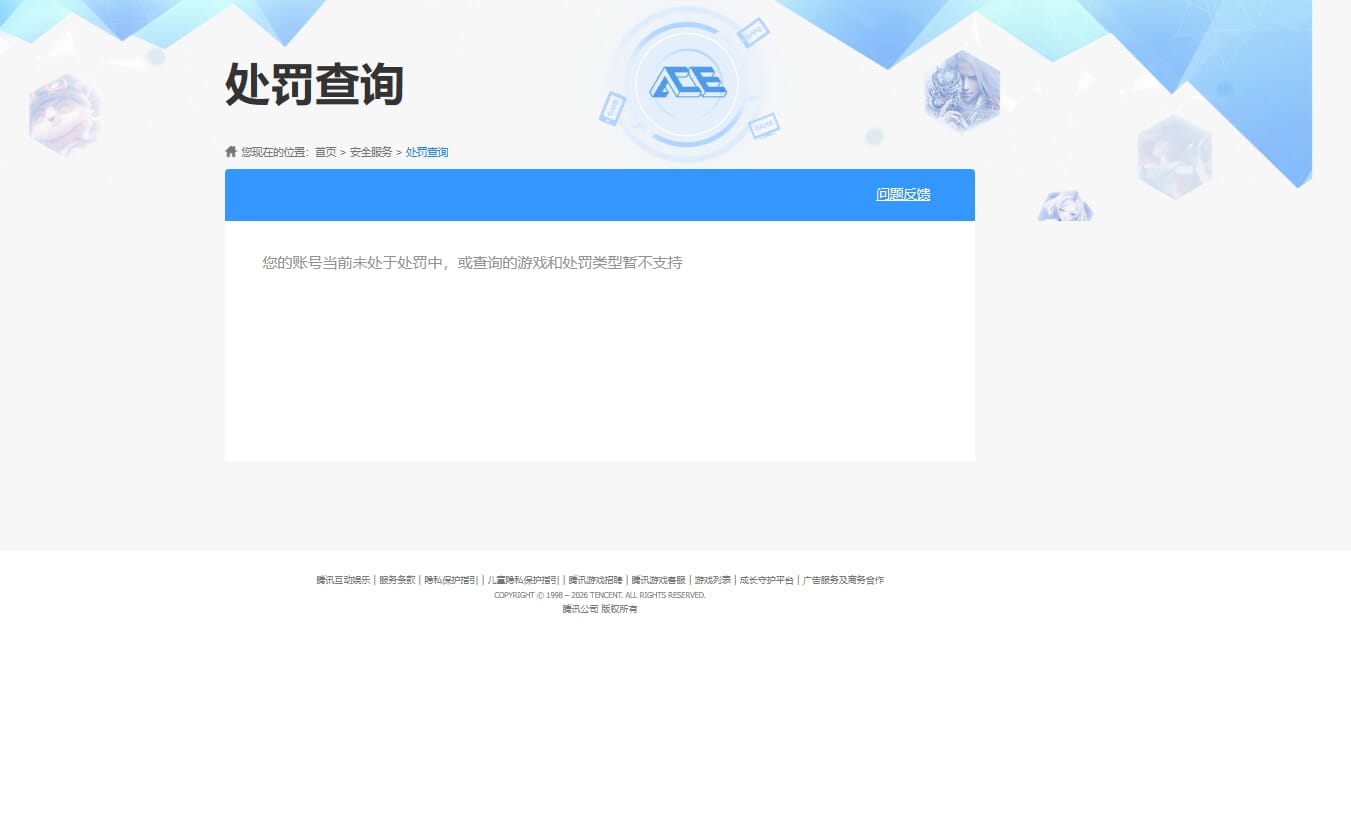Image resolution: width=1351 pixels, height=816 pixels.
Task: Click the GAME card graphic beside the ACE logo
Action: coord(754,30)
